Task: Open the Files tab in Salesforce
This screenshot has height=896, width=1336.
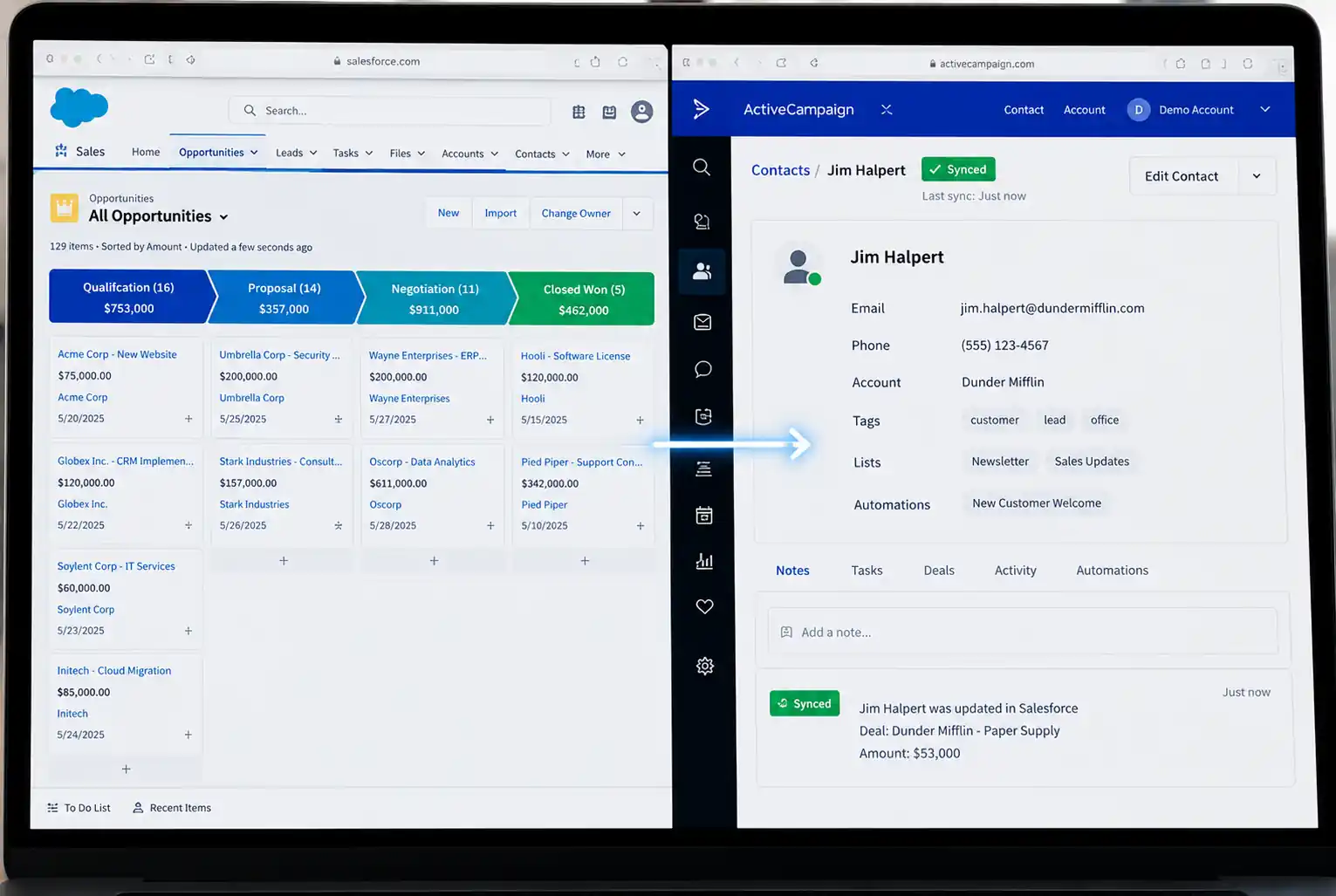Action: pos(401,154)
